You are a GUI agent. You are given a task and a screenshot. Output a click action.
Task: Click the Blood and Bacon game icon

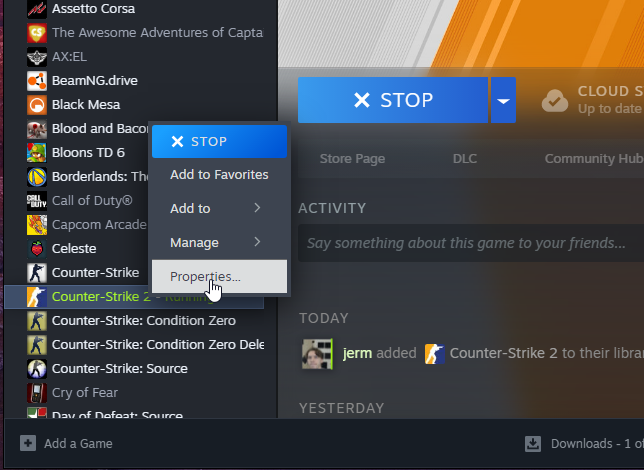[37, 129]
